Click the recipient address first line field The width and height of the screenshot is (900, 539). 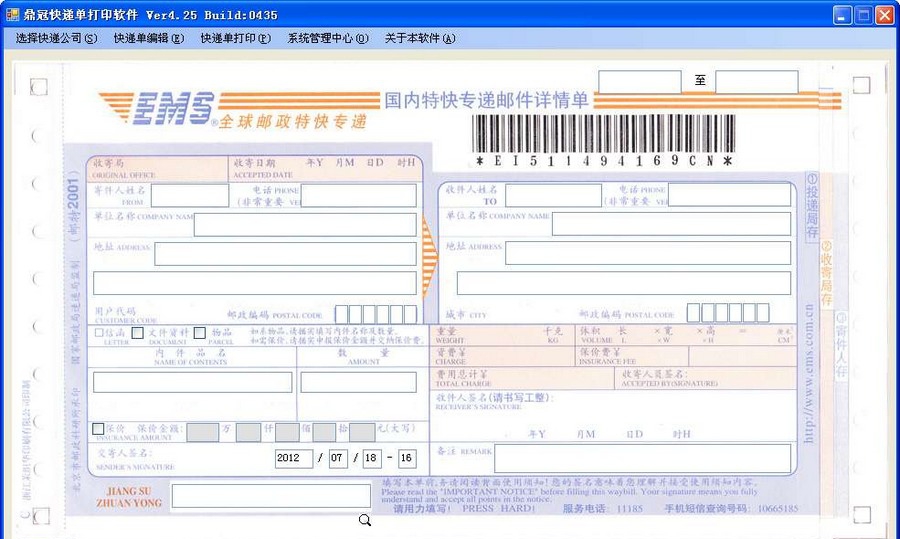[648, 254]
